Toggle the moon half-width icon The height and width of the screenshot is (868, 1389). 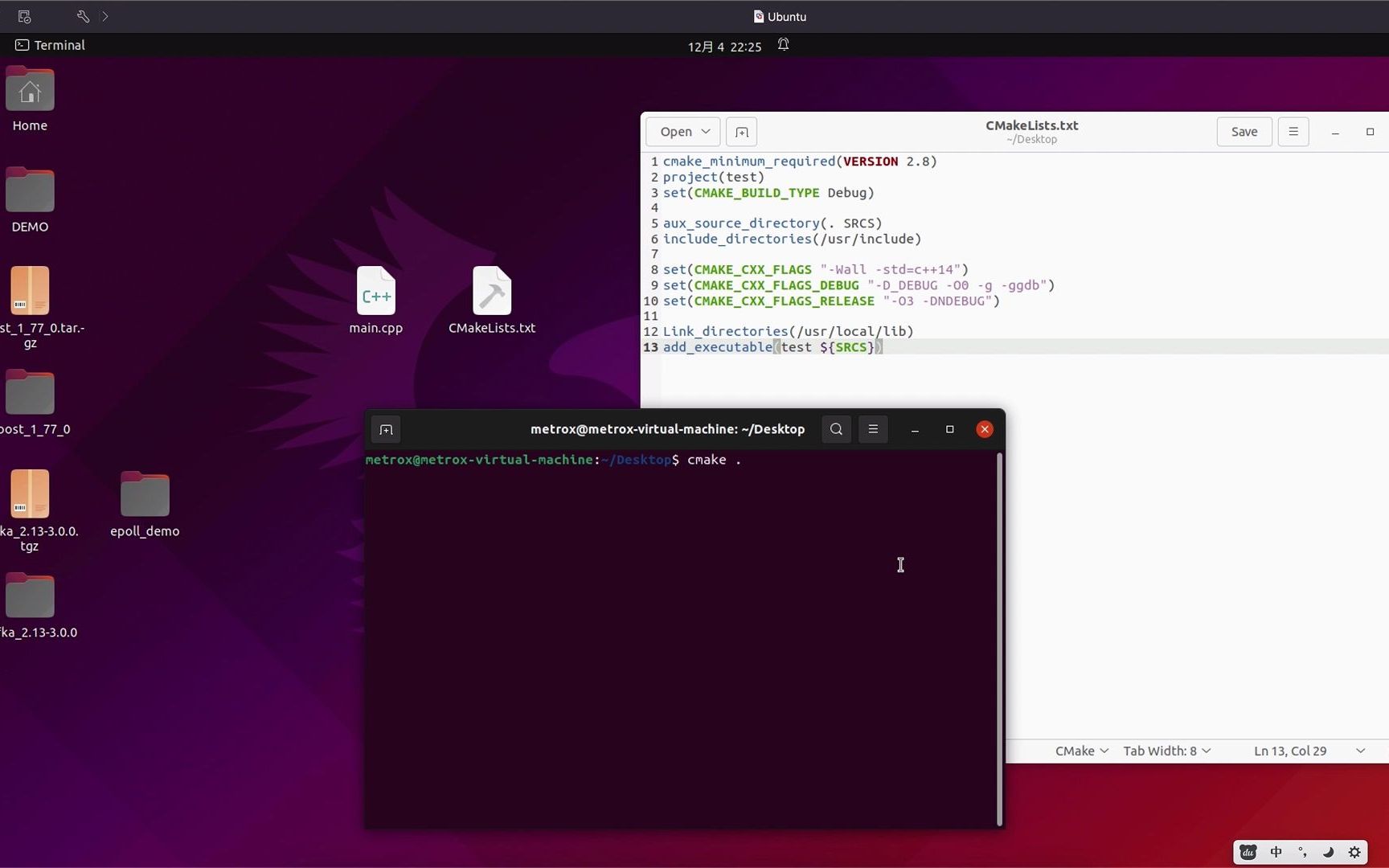[1328, 853]
